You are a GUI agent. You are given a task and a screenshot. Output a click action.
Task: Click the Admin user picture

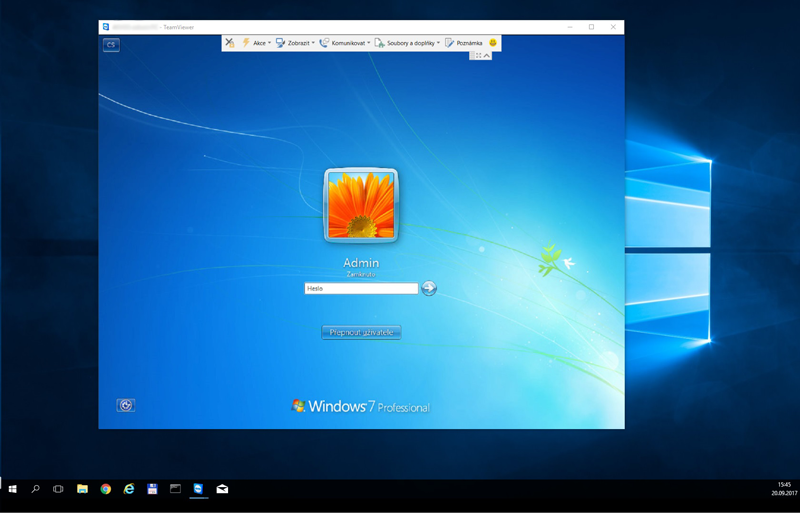coord(361,205)
